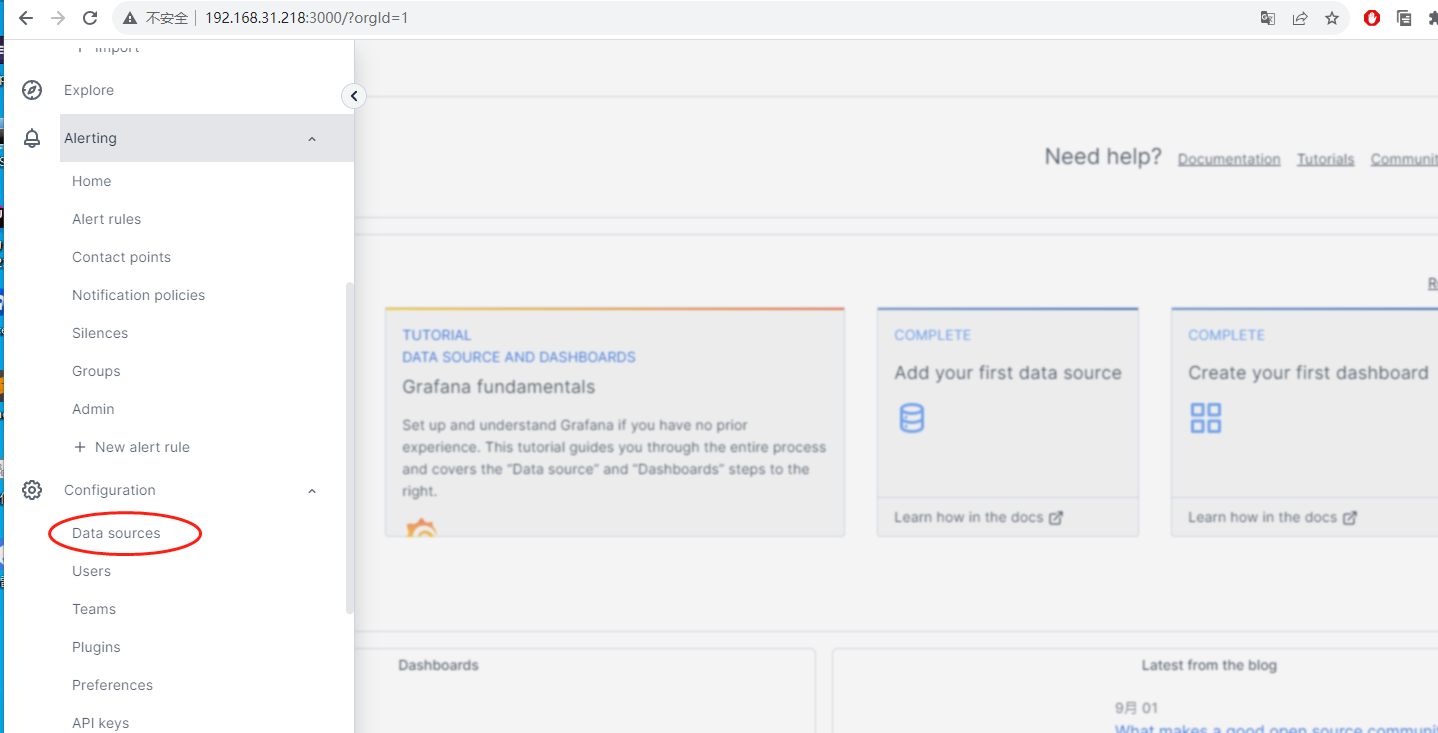Collapse the sidebar with arrow button
The image size is (1438, 733).
(x=353, y=96)
